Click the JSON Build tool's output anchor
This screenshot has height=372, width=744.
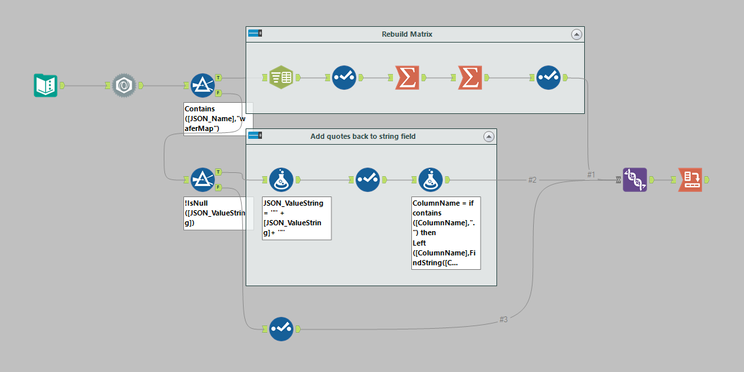(707, 179)
